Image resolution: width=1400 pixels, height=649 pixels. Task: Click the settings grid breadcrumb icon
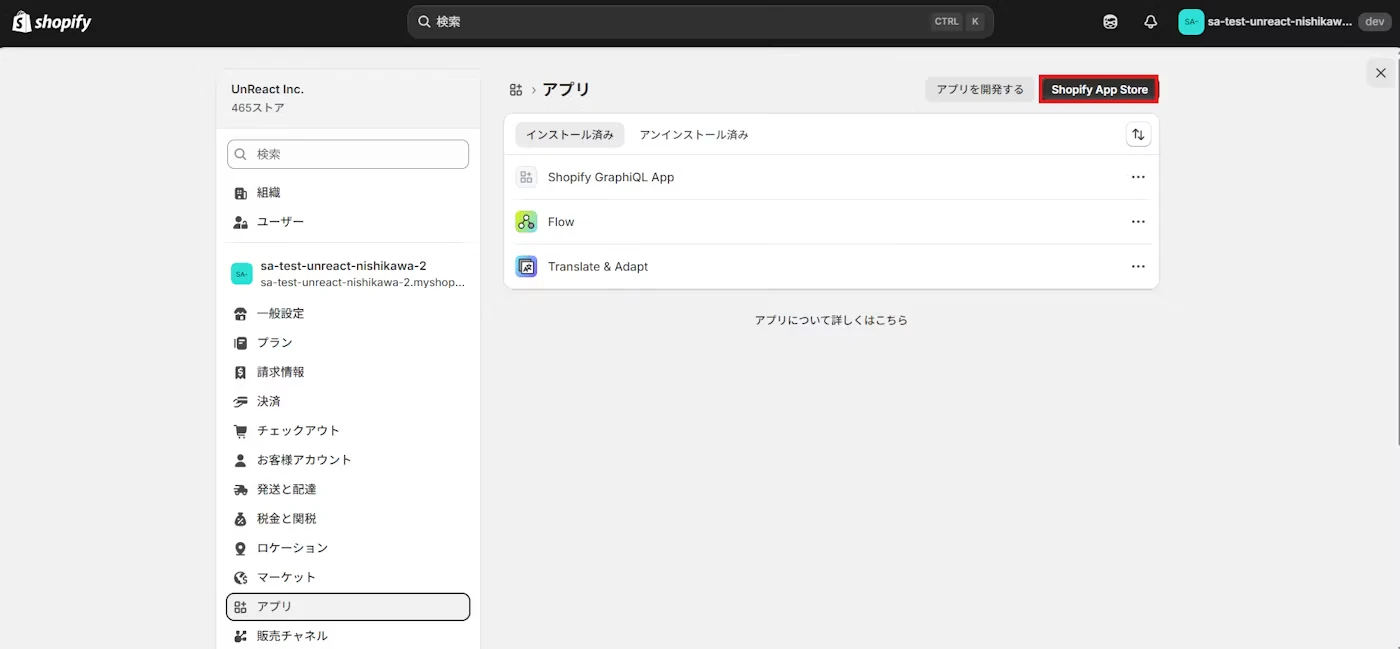point(516,90)
